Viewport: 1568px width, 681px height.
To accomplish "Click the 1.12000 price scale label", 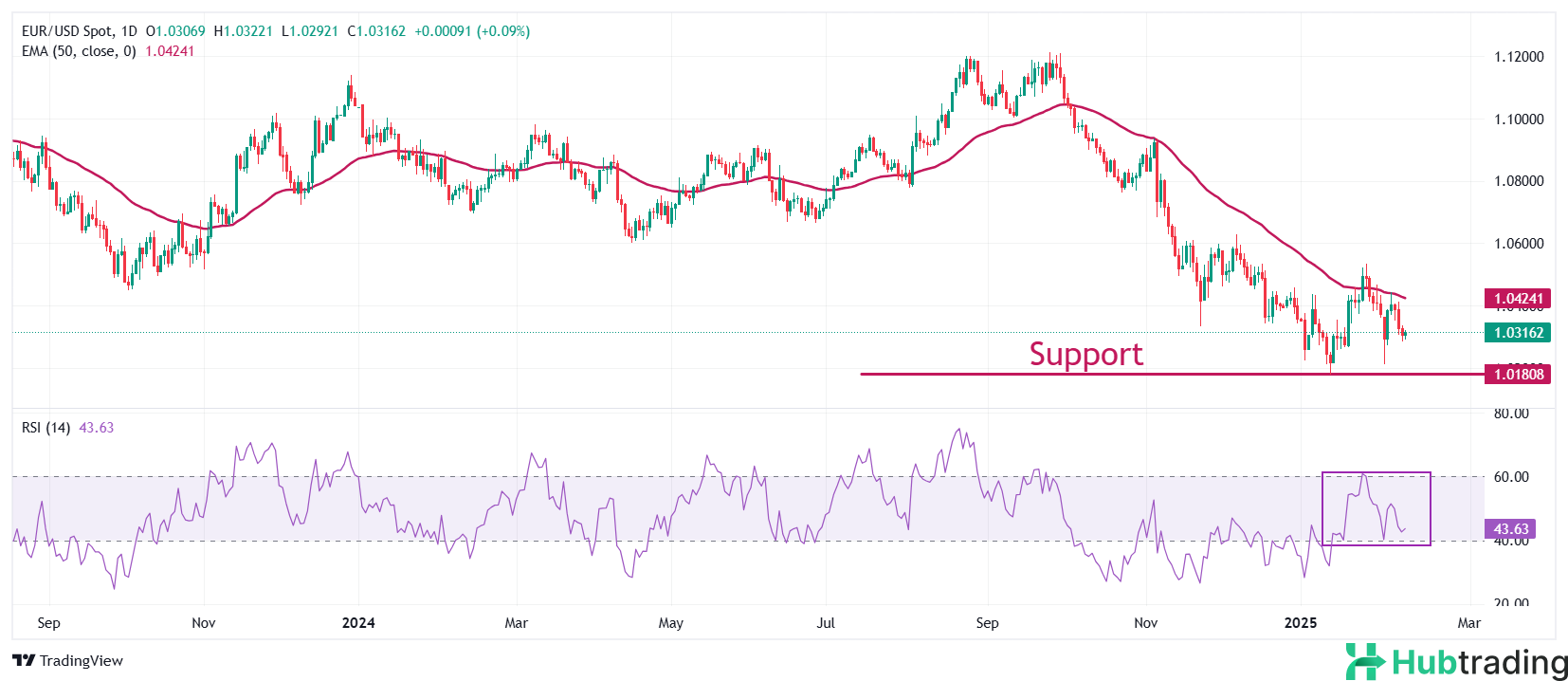I will [1519, 57].
